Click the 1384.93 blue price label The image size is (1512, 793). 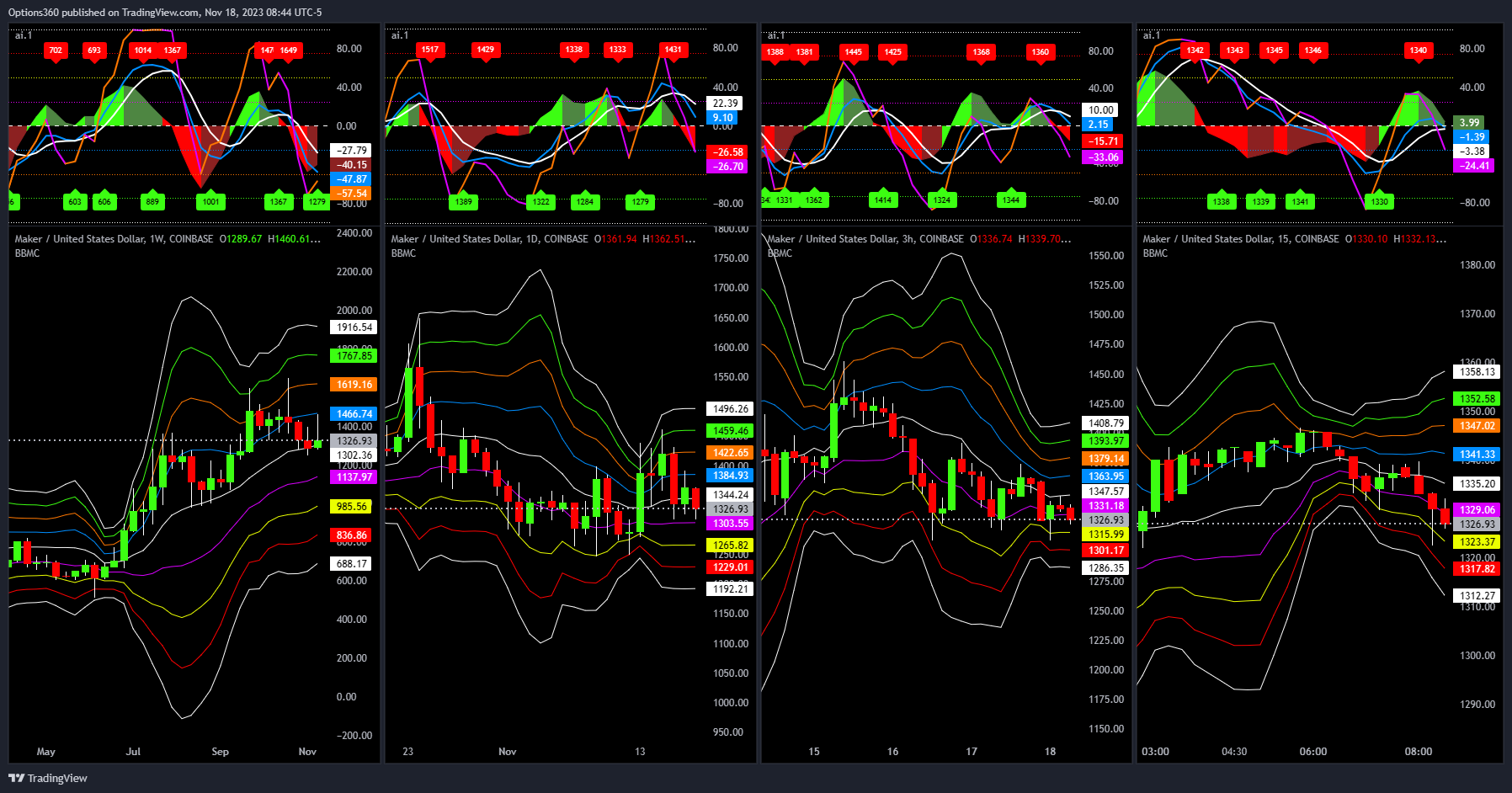(730, 476)
